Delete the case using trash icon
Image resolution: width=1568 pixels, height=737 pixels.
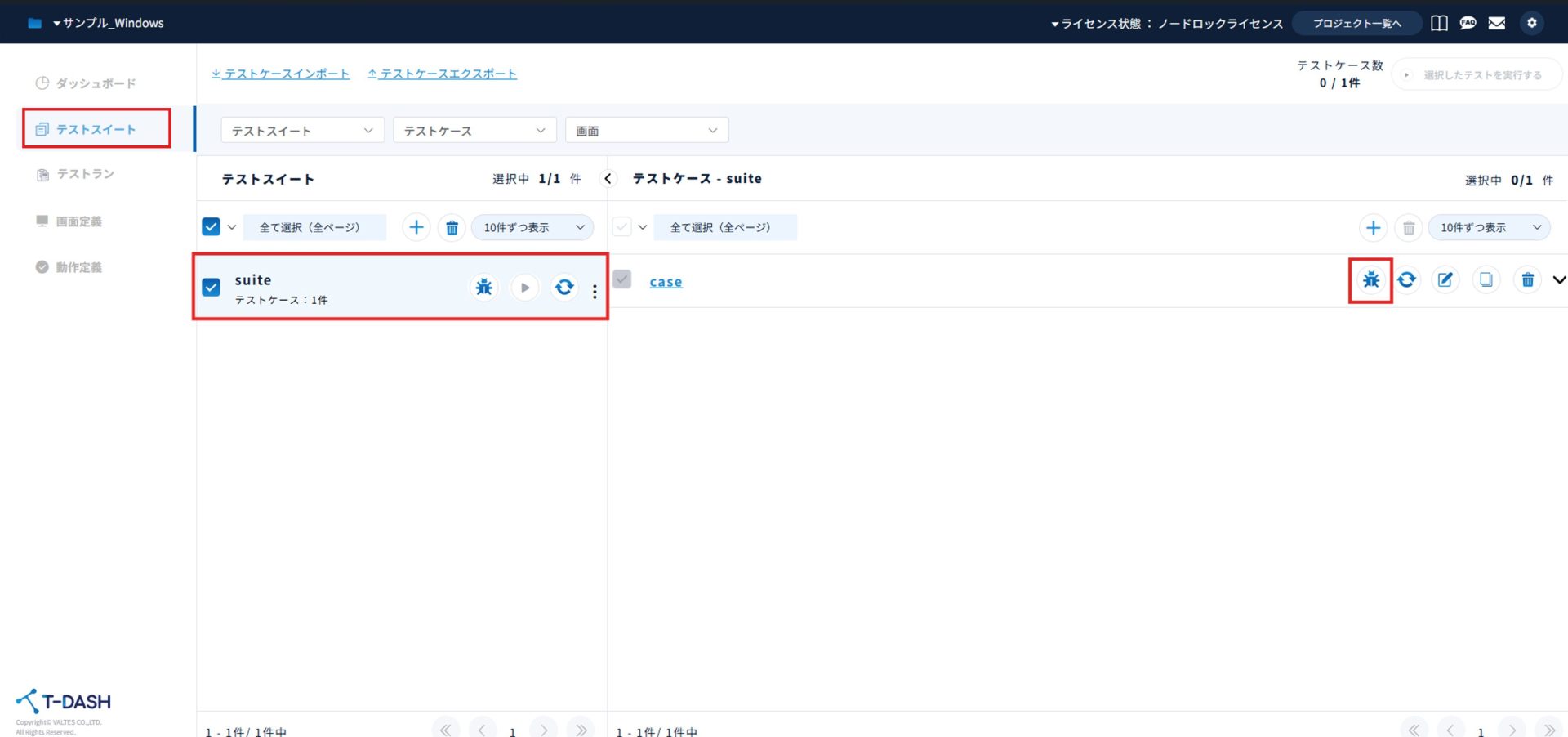coord(1527,280)
